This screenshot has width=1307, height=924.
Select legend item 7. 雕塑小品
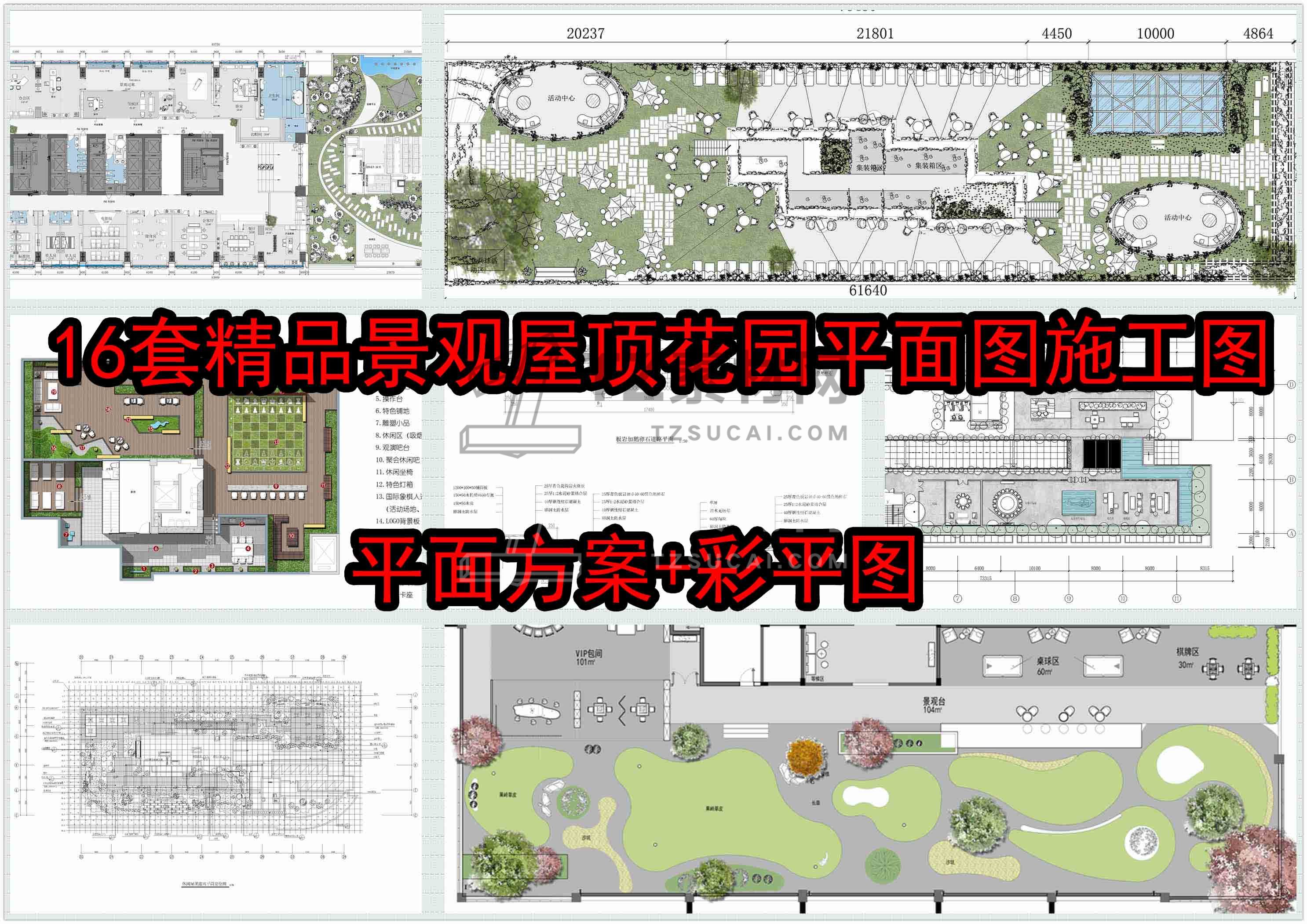pos(392,423)
